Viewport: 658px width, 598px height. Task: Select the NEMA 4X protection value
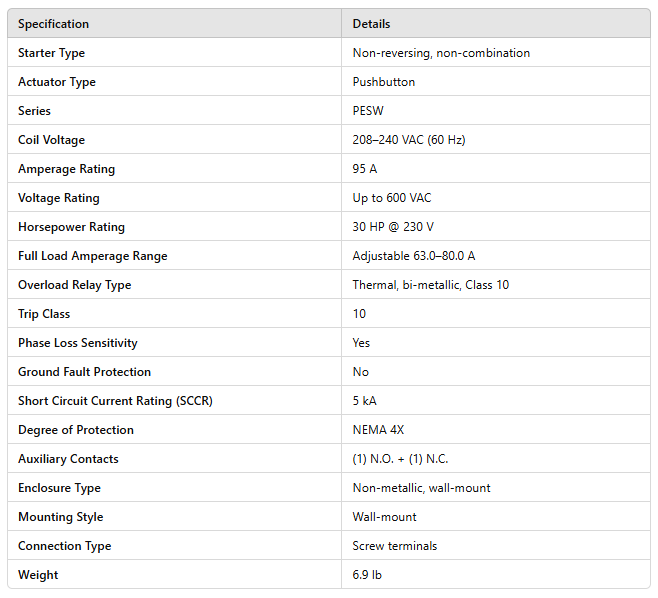[x=378, y=430]
